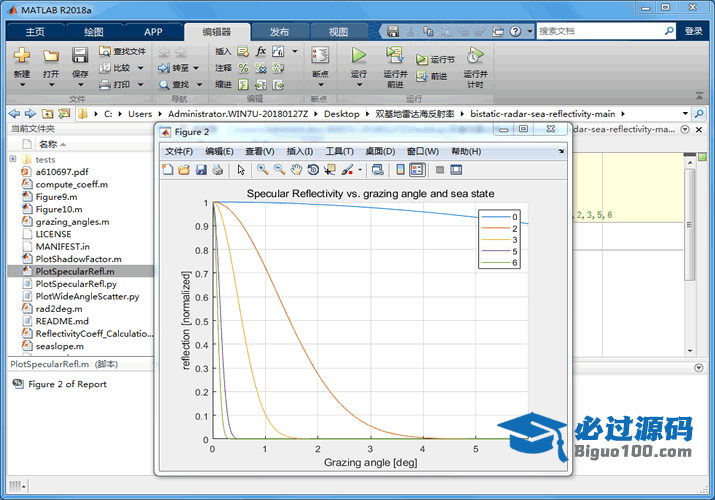Click Users in the address path
Image resolution: width=715 pixels, height=500 pixels.
(x=140, y=114)
